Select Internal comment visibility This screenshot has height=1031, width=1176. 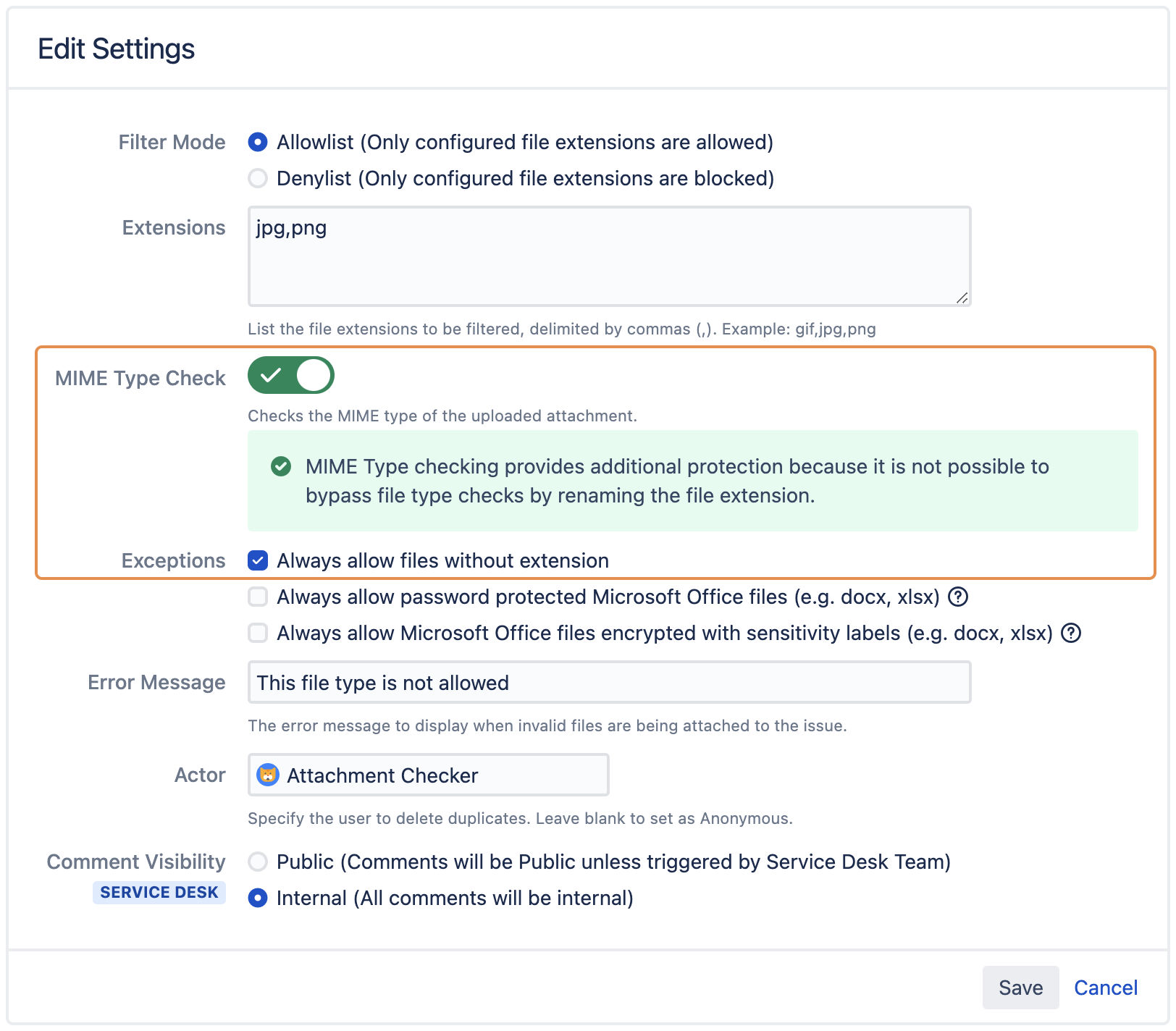258,897
